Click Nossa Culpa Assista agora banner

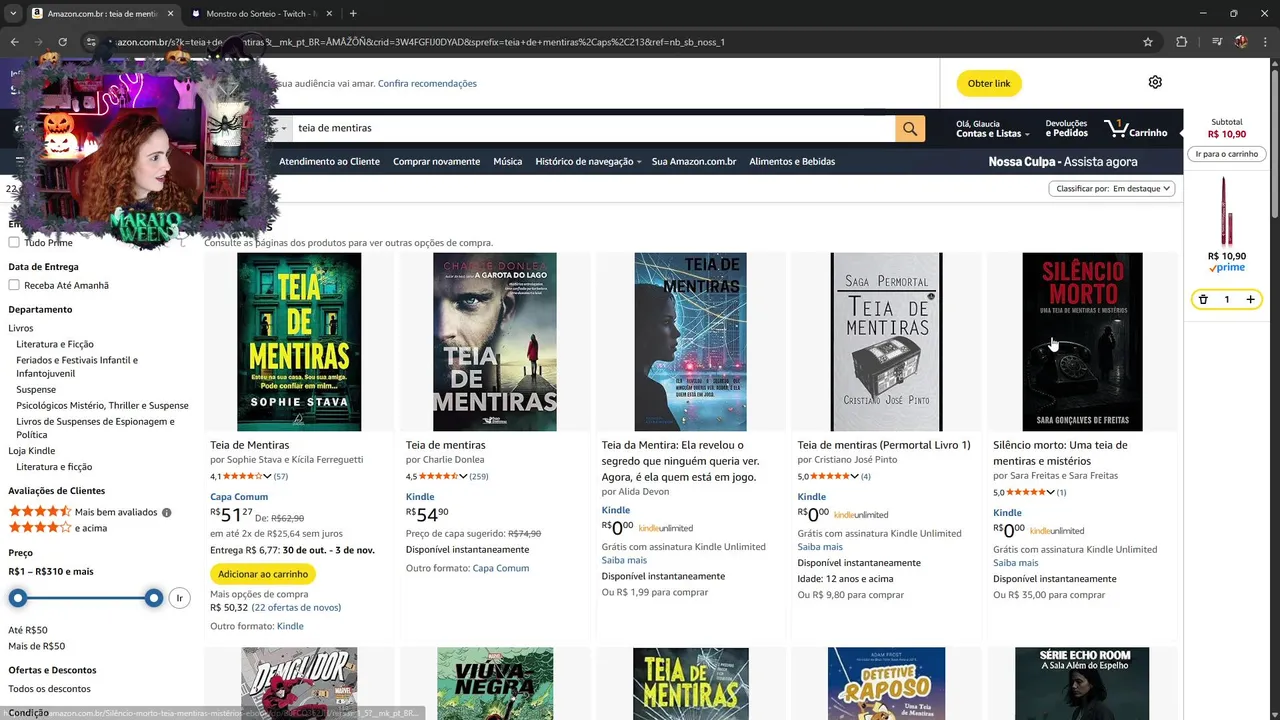1063,161
